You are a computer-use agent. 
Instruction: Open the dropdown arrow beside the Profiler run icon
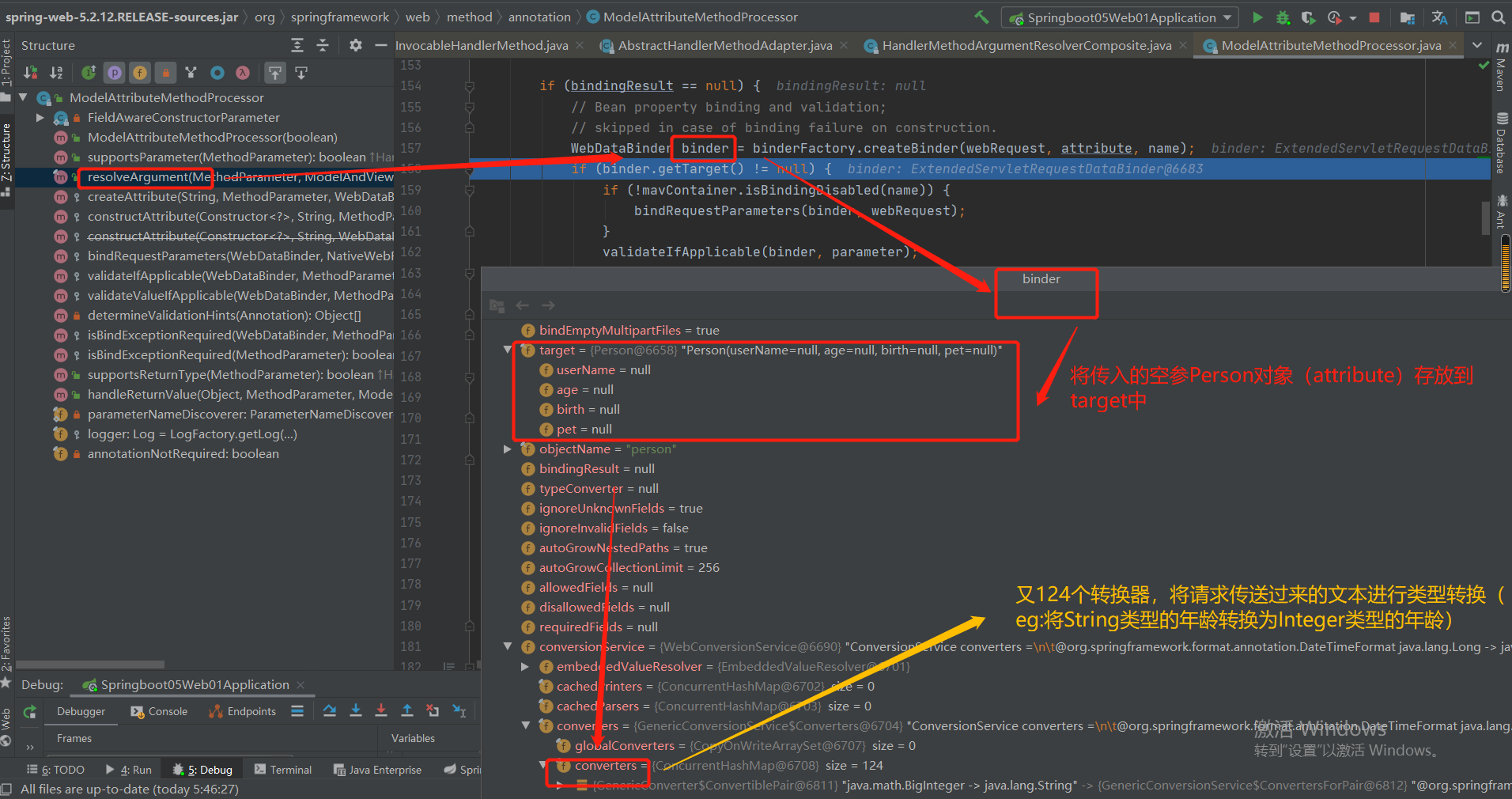pyautogui.click(x=1353, y=18)
